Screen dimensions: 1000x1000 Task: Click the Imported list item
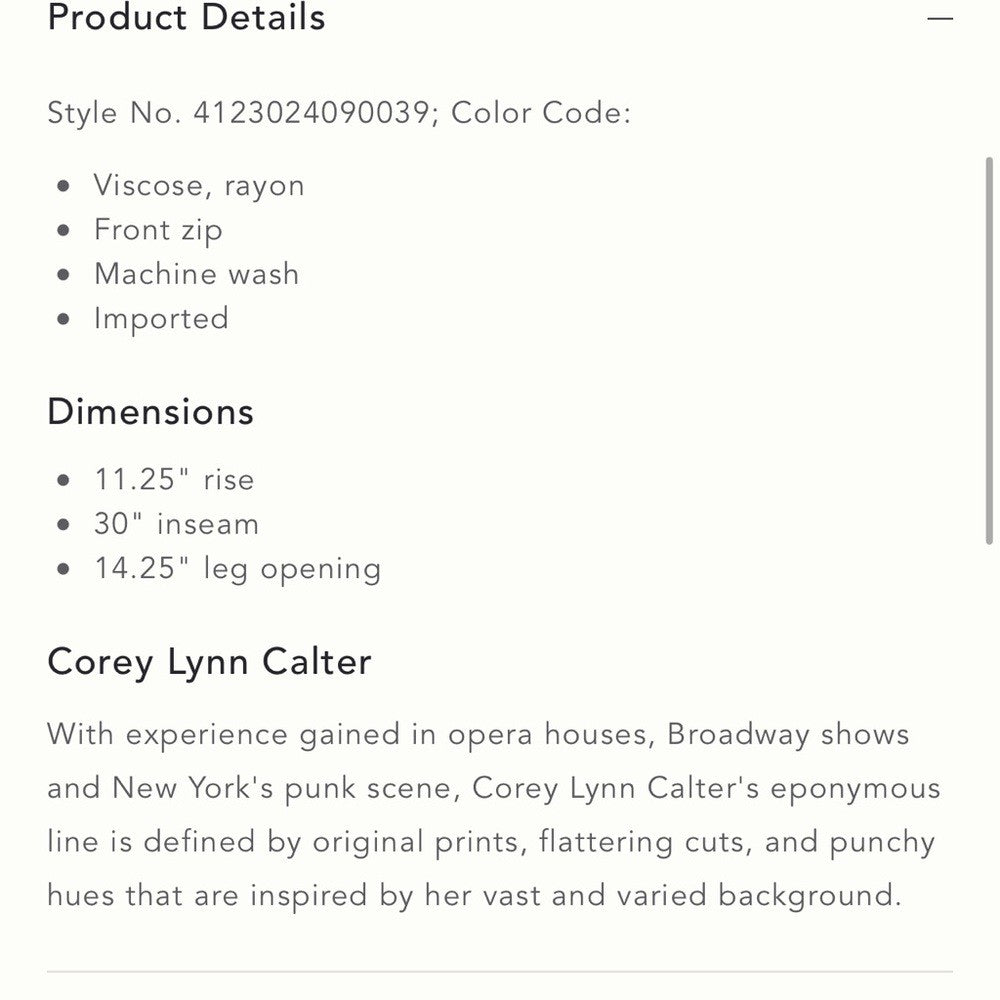coord(161,319)
